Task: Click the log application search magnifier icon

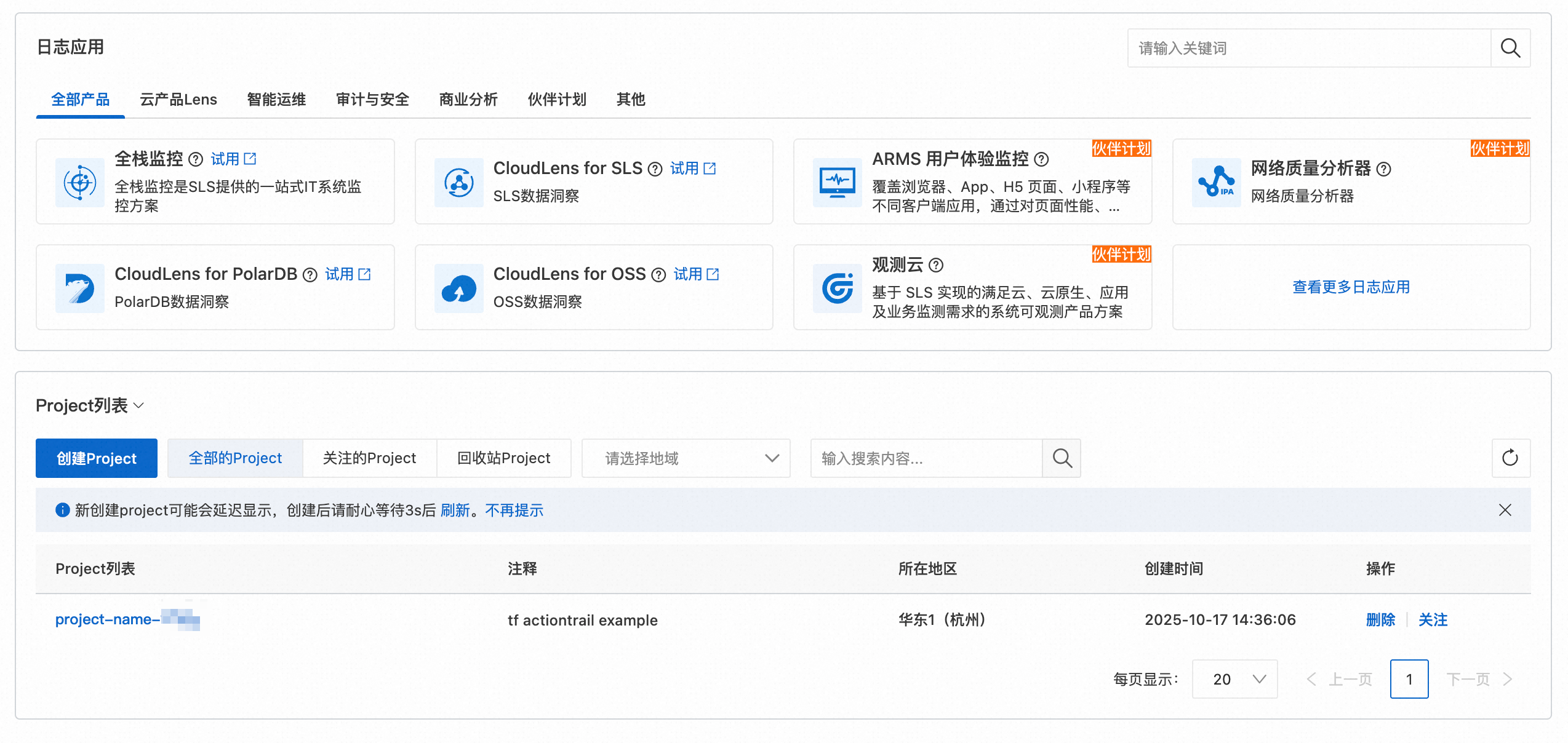Action: click(1510, 48)
